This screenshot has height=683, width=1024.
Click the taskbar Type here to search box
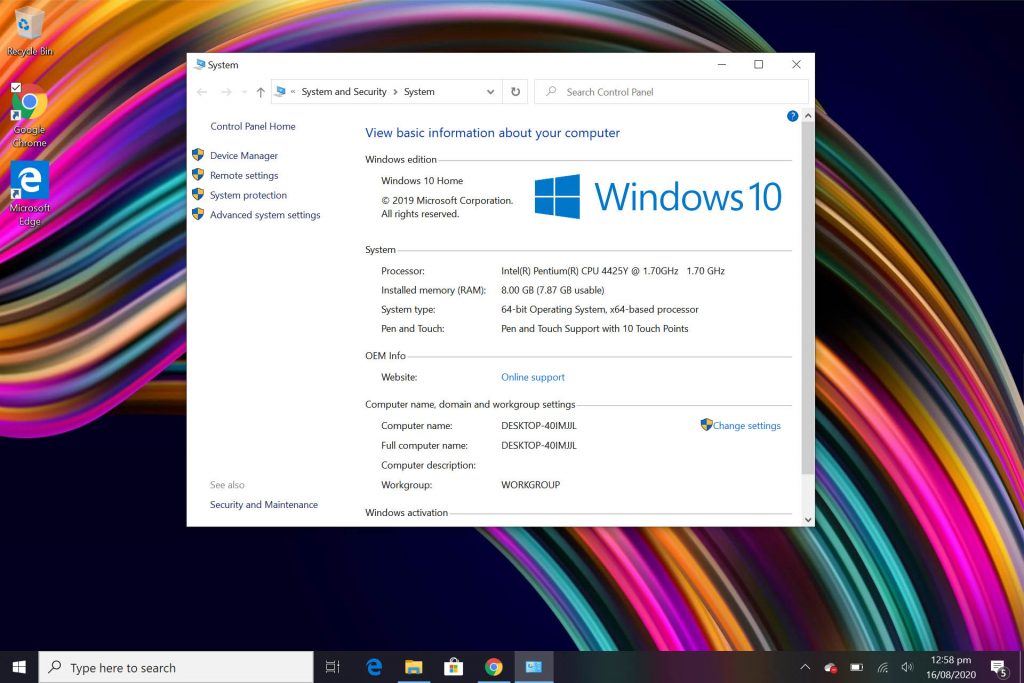176,667
